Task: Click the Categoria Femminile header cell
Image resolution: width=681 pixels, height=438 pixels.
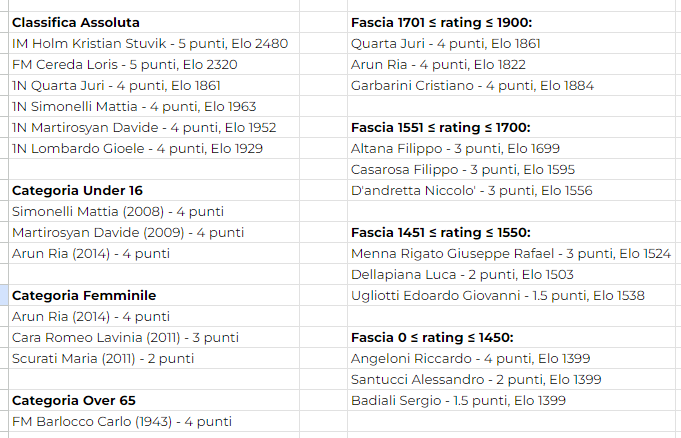Action: (x=154, y=295)
